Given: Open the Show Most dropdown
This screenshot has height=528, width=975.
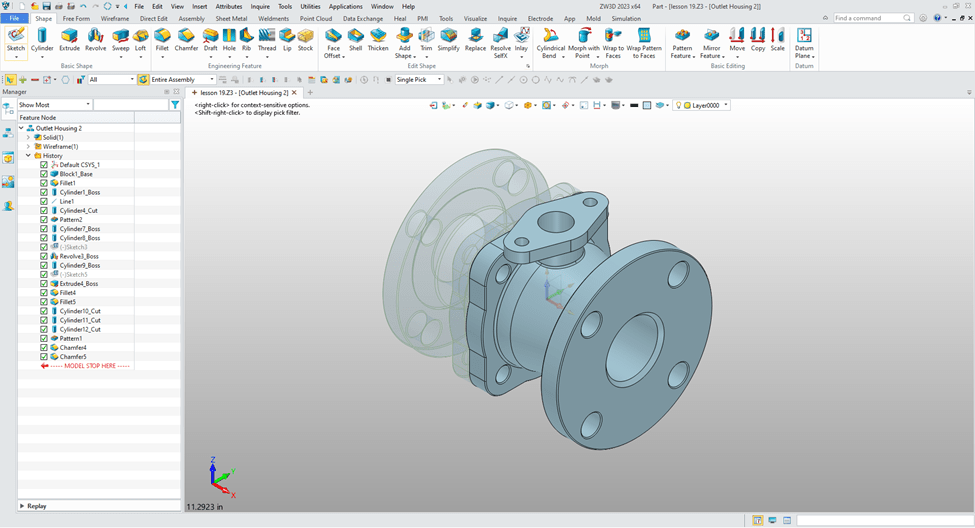Looking at the screenshot, I should [x=54, y=105].
